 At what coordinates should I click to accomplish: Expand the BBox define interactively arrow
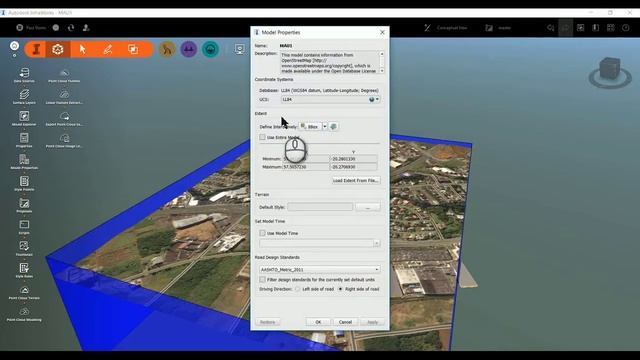pyautogui.click(x=325, y=127)
